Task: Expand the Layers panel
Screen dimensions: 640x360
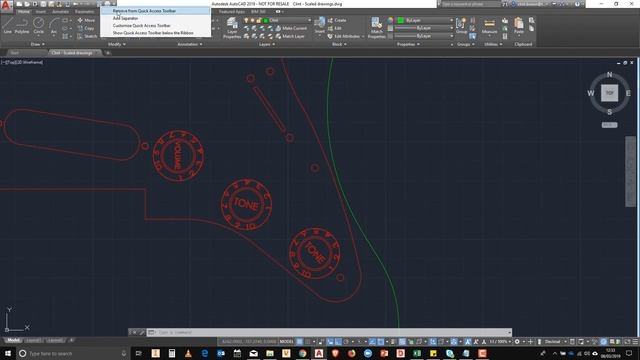Action: tap(267, 44)
